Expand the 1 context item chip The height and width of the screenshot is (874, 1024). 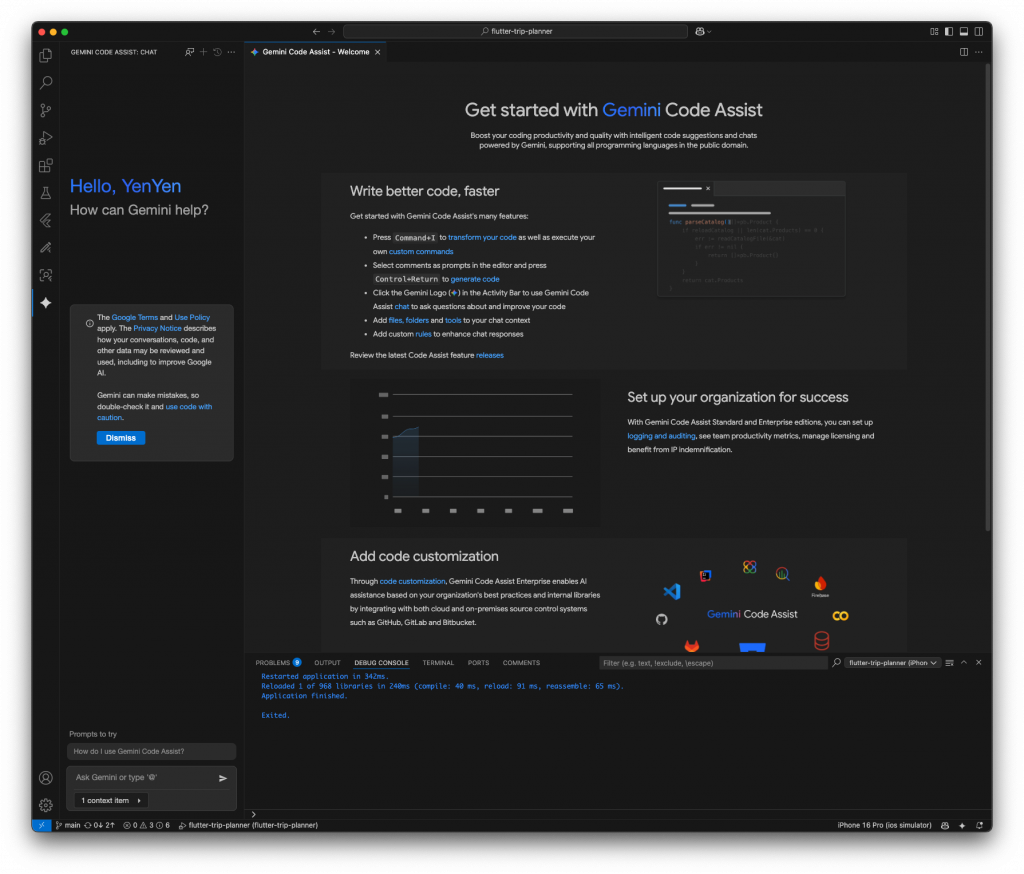(111, 800)
